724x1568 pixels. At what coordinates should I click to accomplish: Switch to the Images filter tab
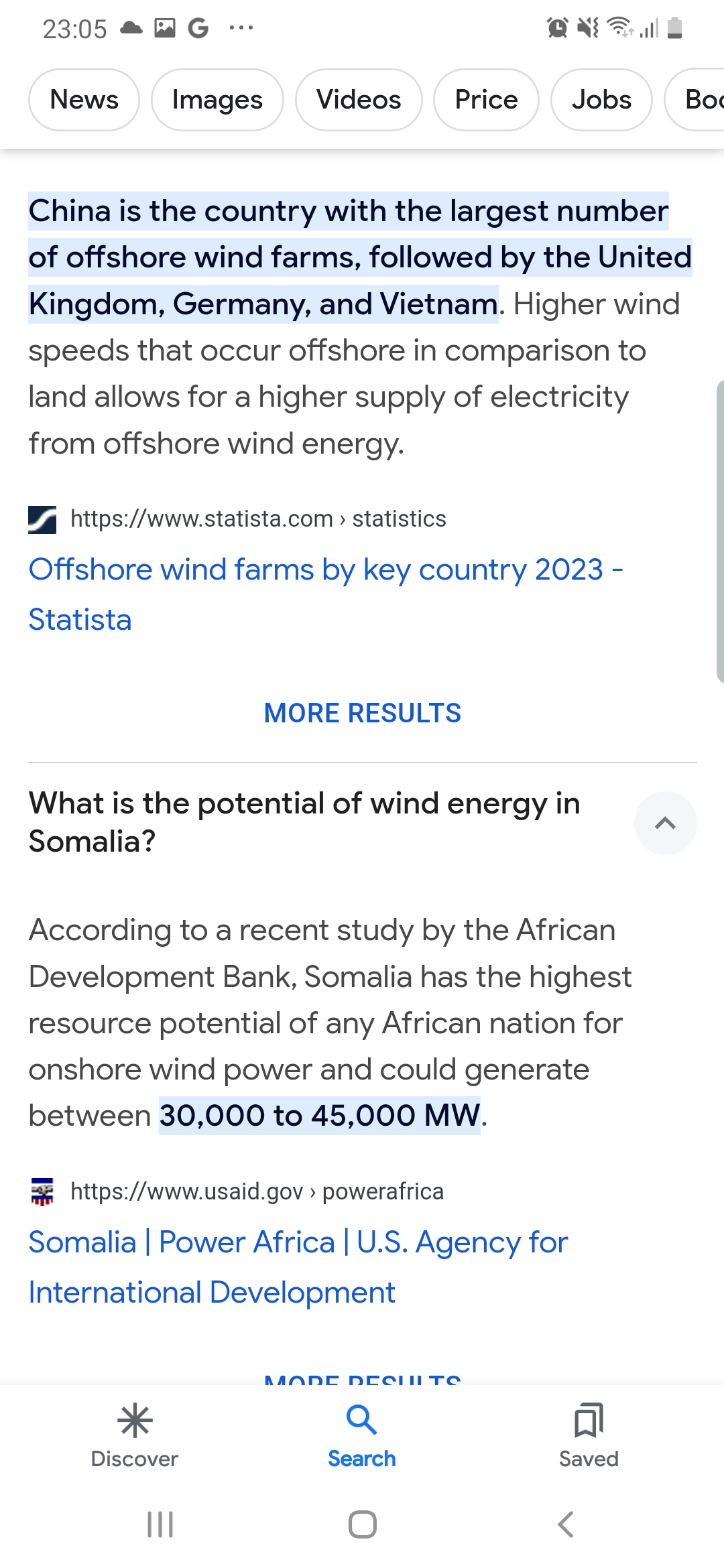pos(217,100)
